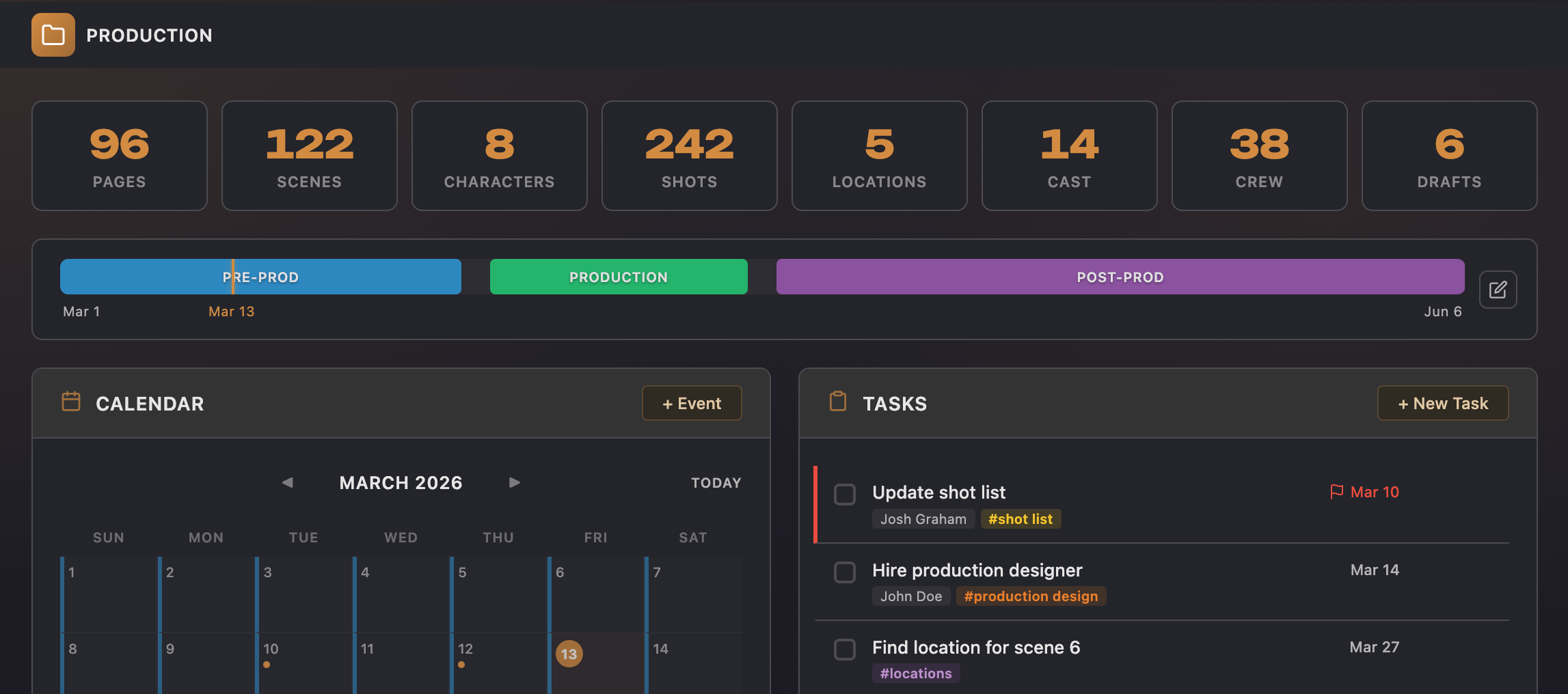Click the Production folder icon
The height and width of the screenshot is (694, 1568).
coord(53,35)
